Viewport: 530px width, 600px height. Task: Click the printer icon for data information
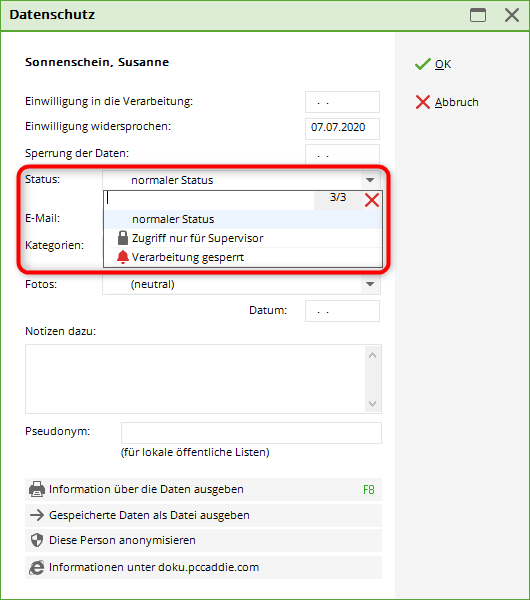point(37,489)
